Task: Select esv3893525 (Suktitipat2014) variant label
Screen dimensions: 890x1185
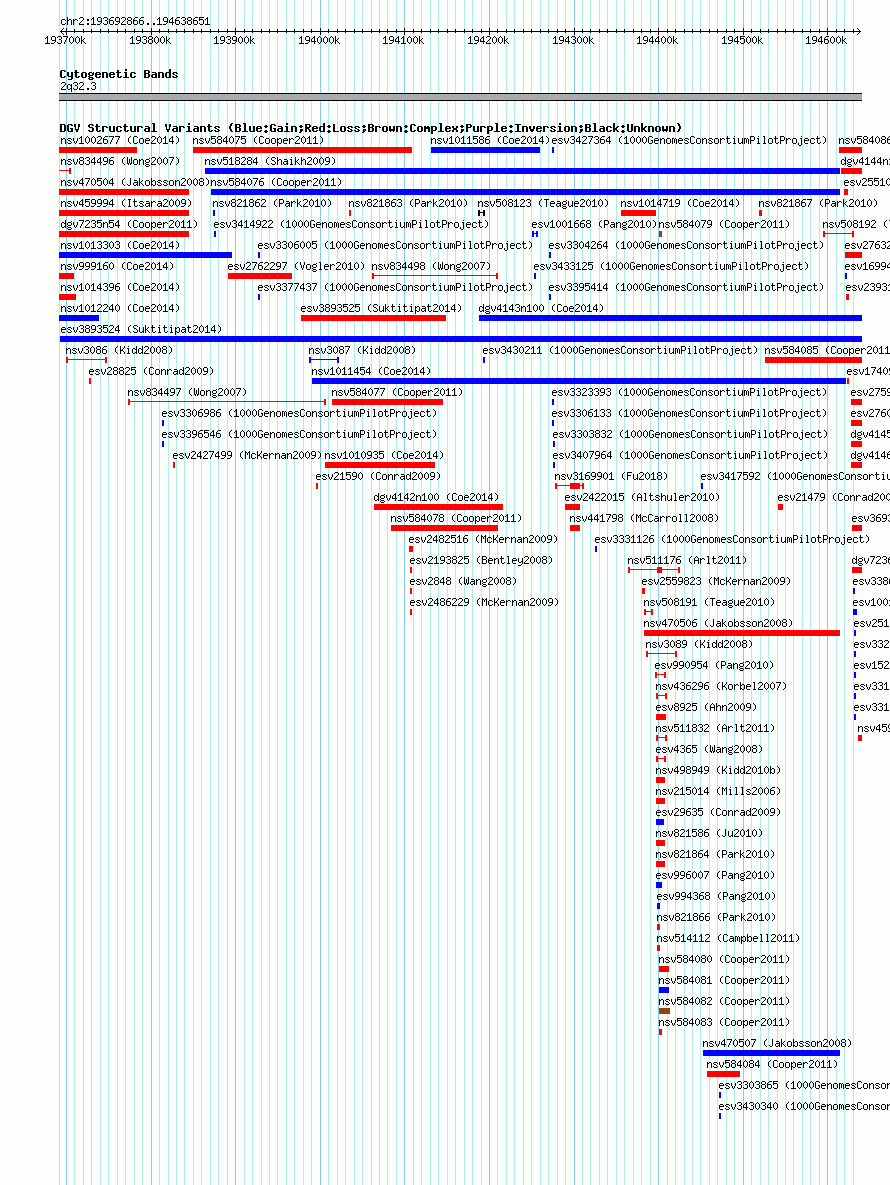Action: point(382,308)
